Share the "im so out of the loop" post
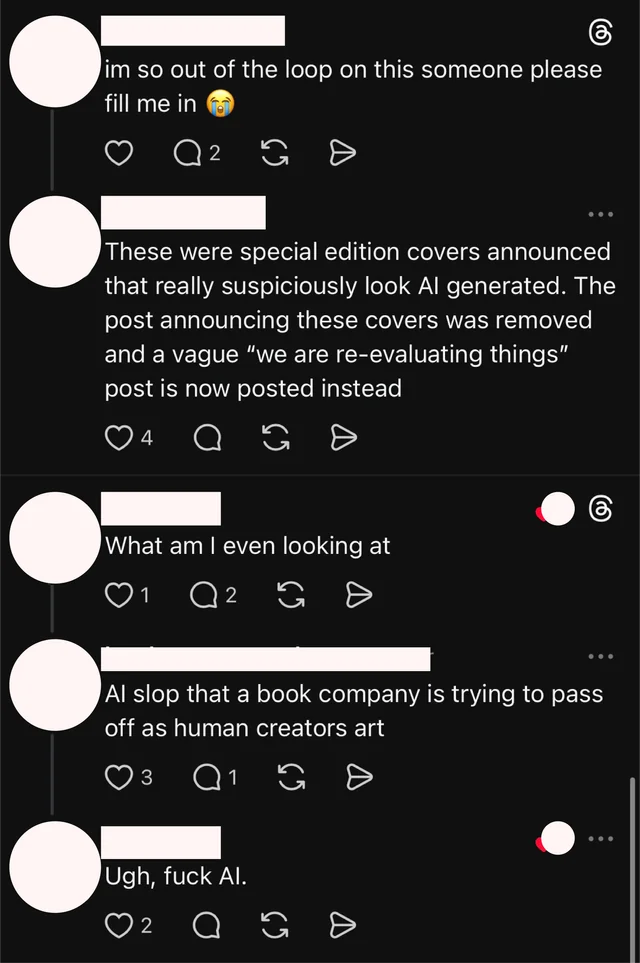 tap(343, 153)
